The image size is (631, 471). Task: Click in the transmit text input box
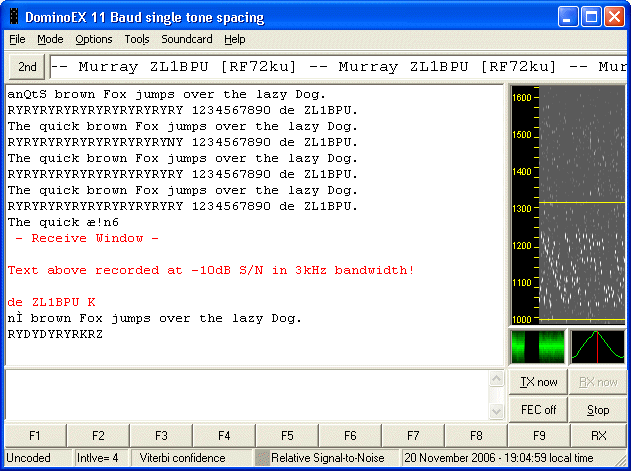point(246,395)
